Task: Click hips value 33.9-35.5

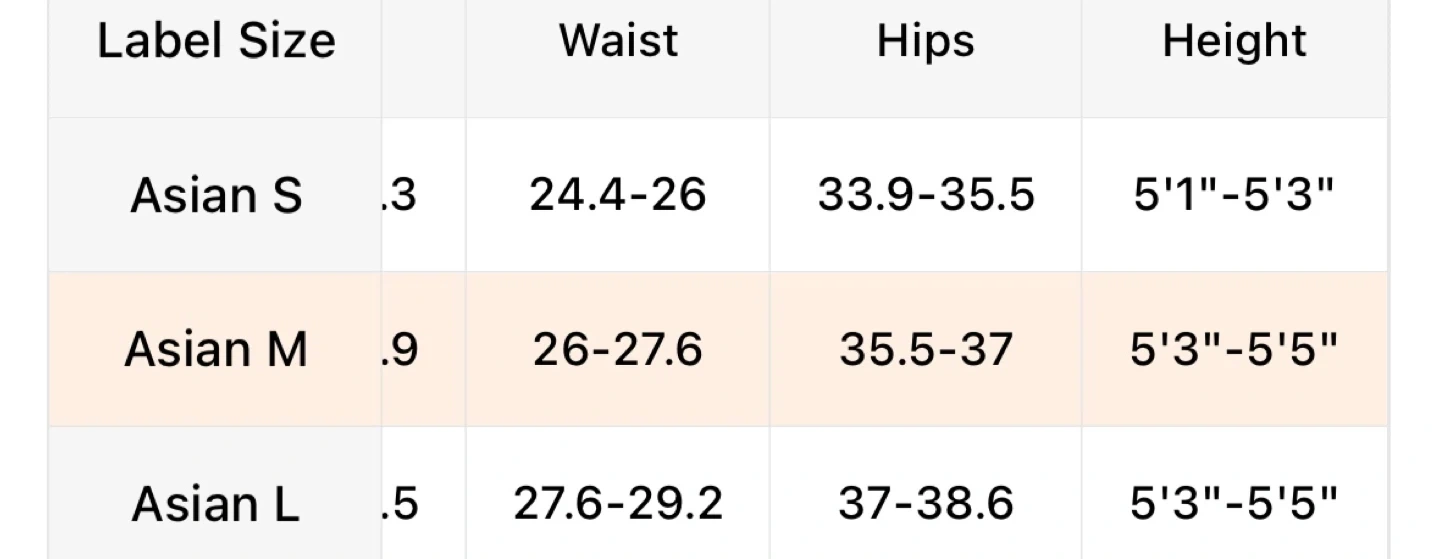Action: point(925,195)
